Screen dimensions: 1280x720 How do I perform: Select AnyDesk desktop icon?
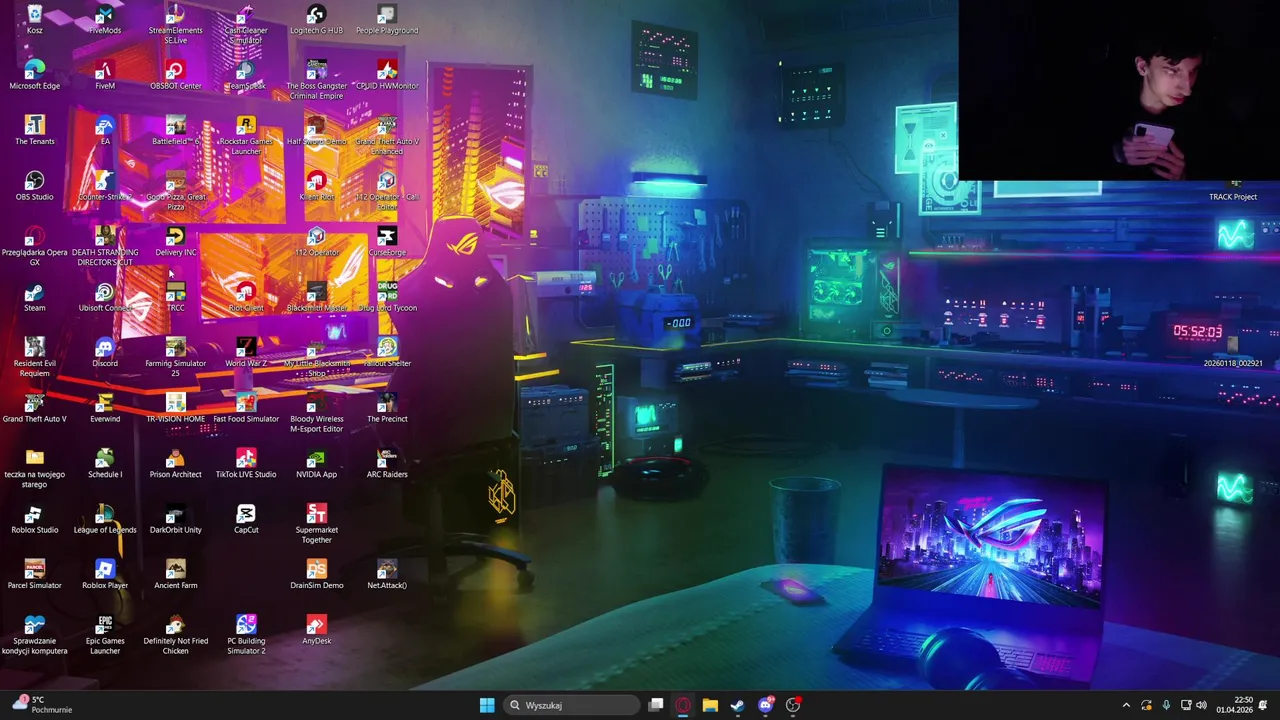[x=317, y=630]
